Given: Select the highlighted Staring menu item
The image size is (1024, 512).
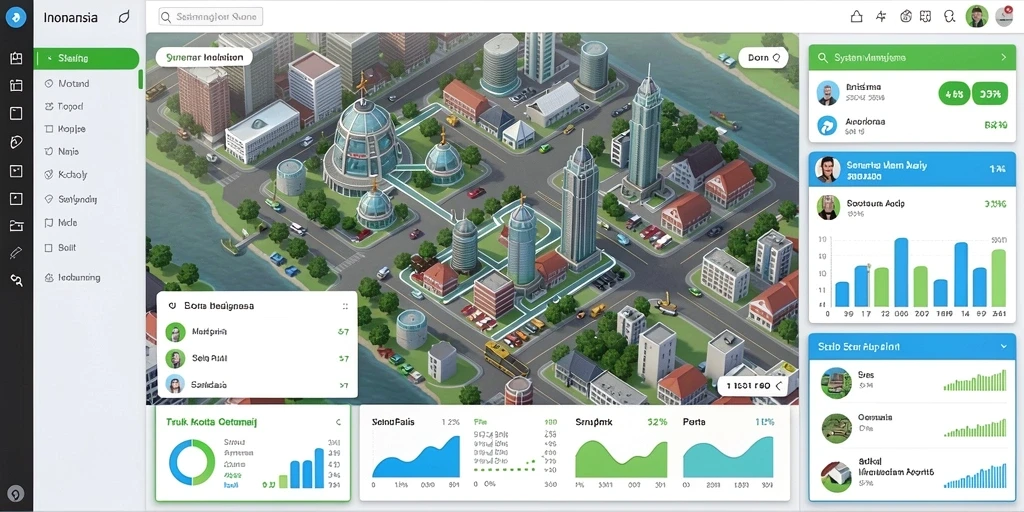Looking at the screenshot, I should pyautogui.click(x=86, y=58).
